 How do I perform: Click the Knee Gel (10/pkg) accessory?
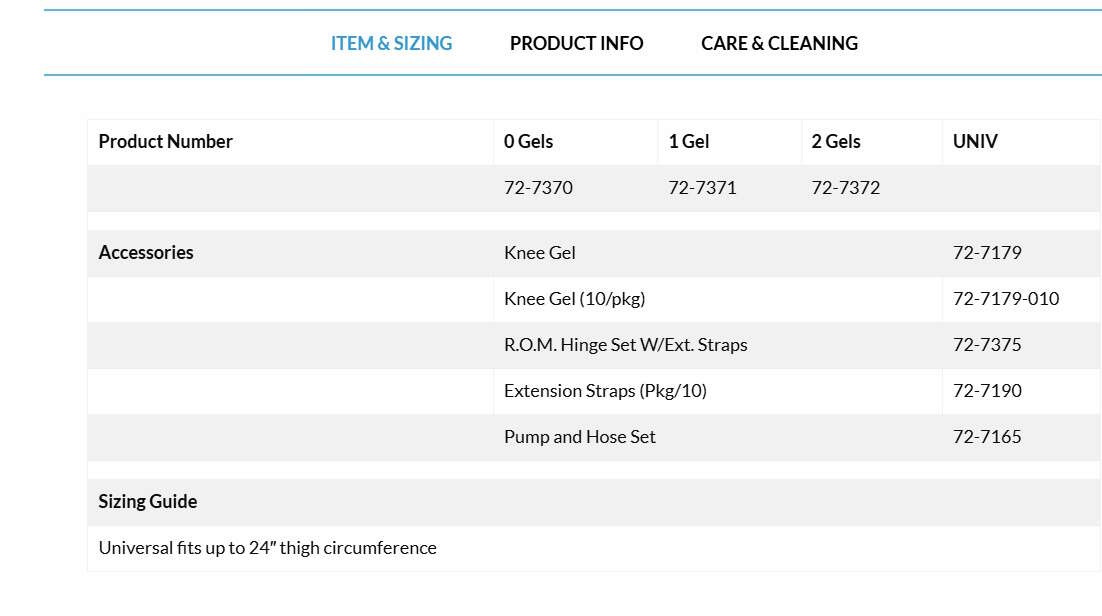(567, 299)
